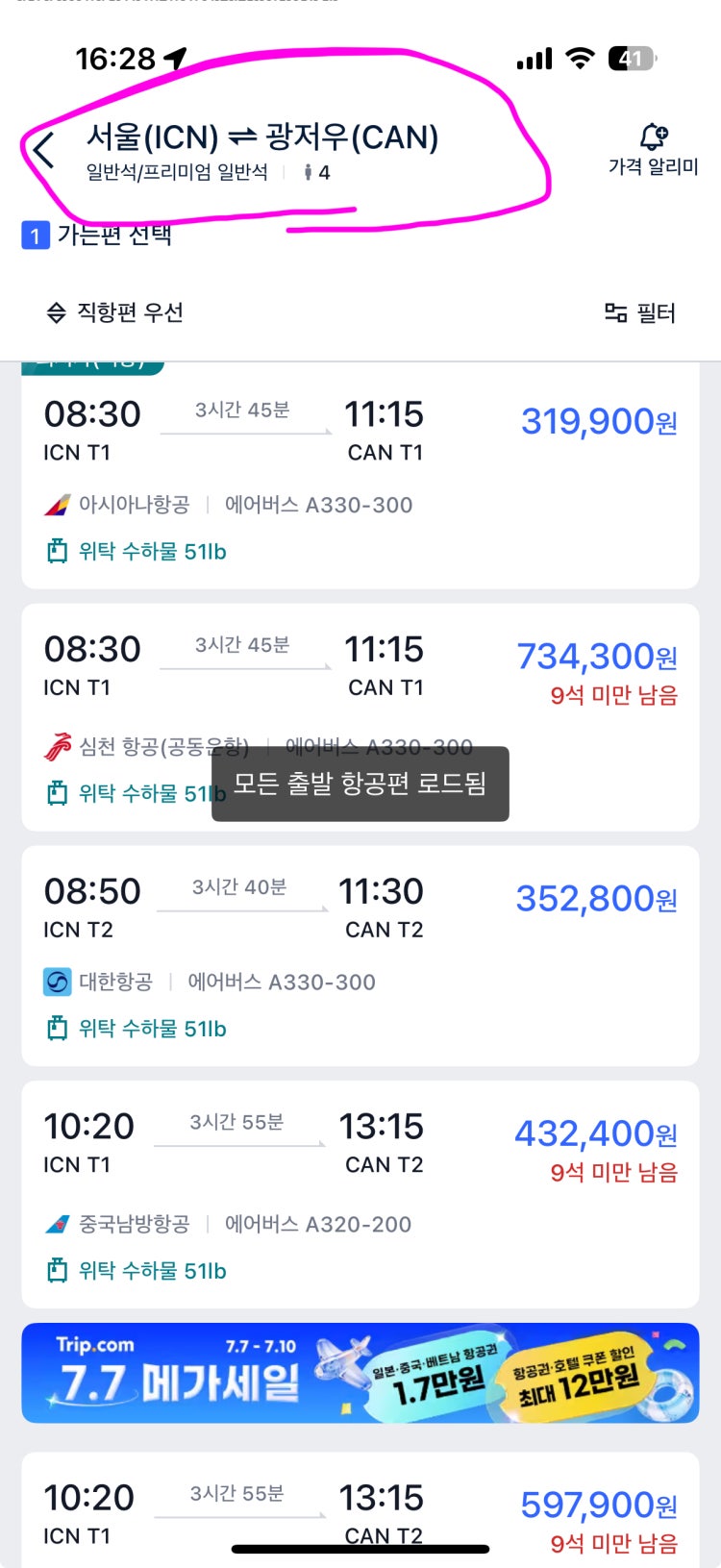Screen dimensions: 721x1568
Task: Select the 가는편 선택 step tab
Action: tap(97, 235)
